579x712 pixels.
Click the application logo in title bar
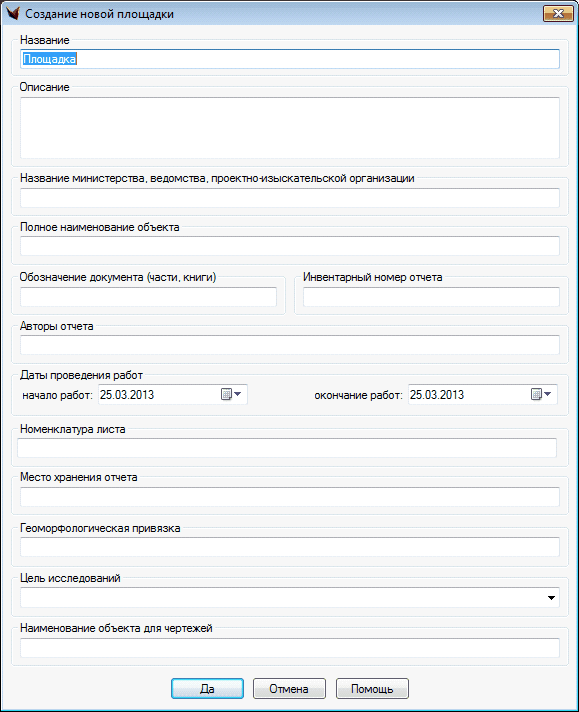tap(12, 14)
